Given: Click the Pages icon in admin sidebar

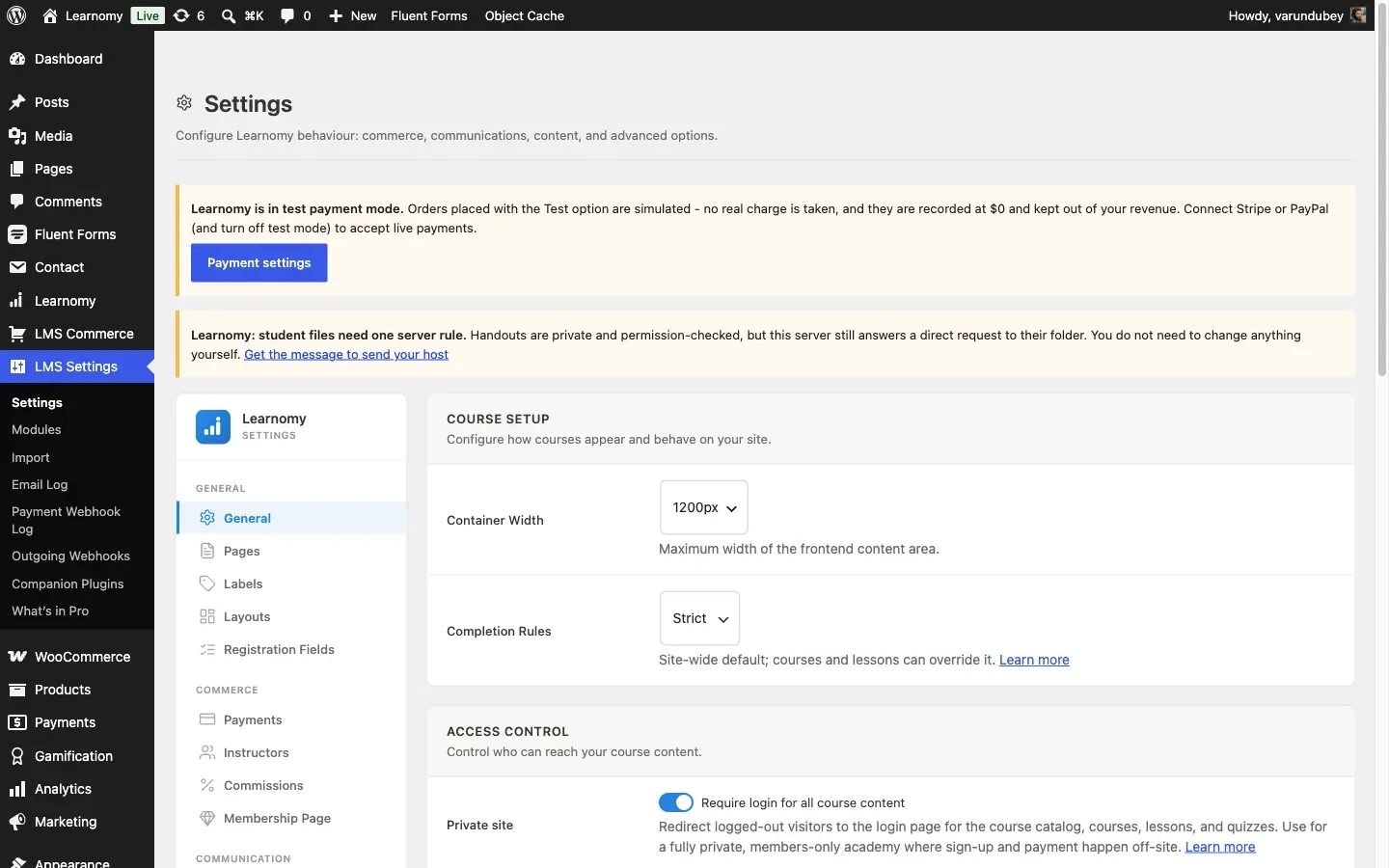Looking at the screenshot, I should pos(17,169).
